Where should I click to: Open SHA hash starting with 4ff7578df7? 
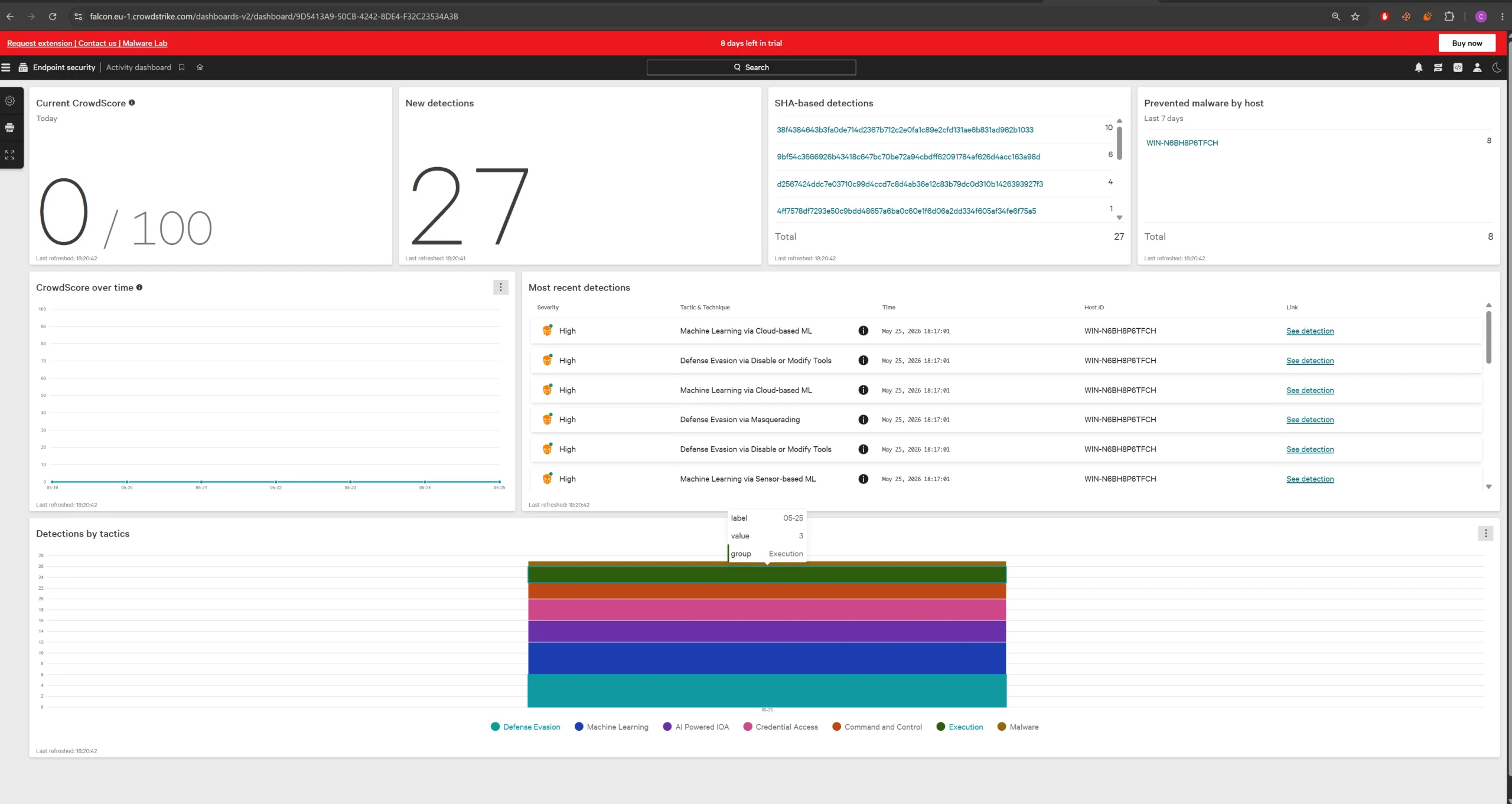[x=906, y=211]
